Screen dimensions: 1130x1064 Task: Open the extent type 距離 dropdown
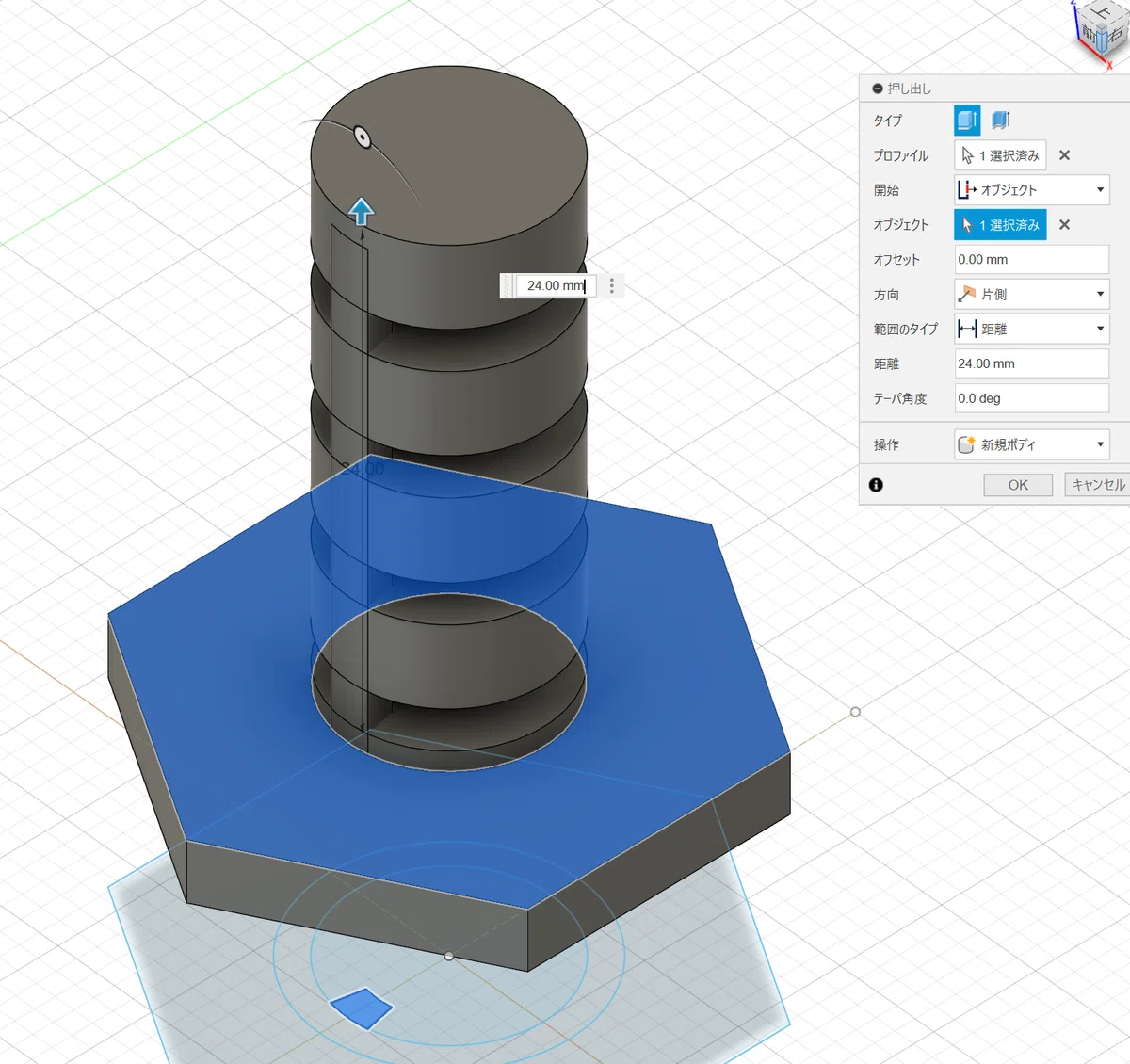[x=1032, y=329]
